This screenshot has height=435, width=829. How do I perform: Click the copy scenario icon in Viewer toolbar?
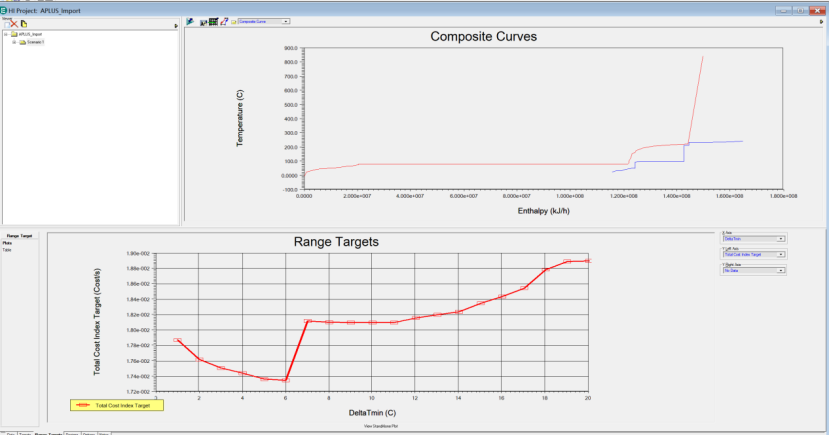point(24,23)
